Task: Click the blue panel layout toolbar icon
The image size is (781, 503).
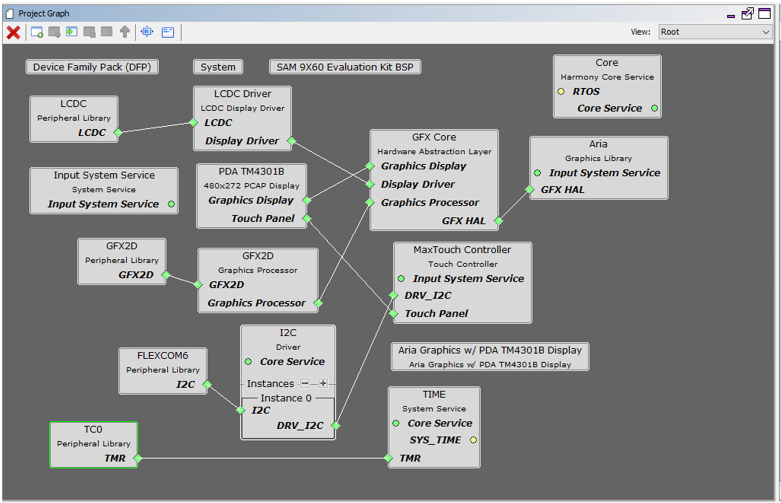Action: pos(168,32)
